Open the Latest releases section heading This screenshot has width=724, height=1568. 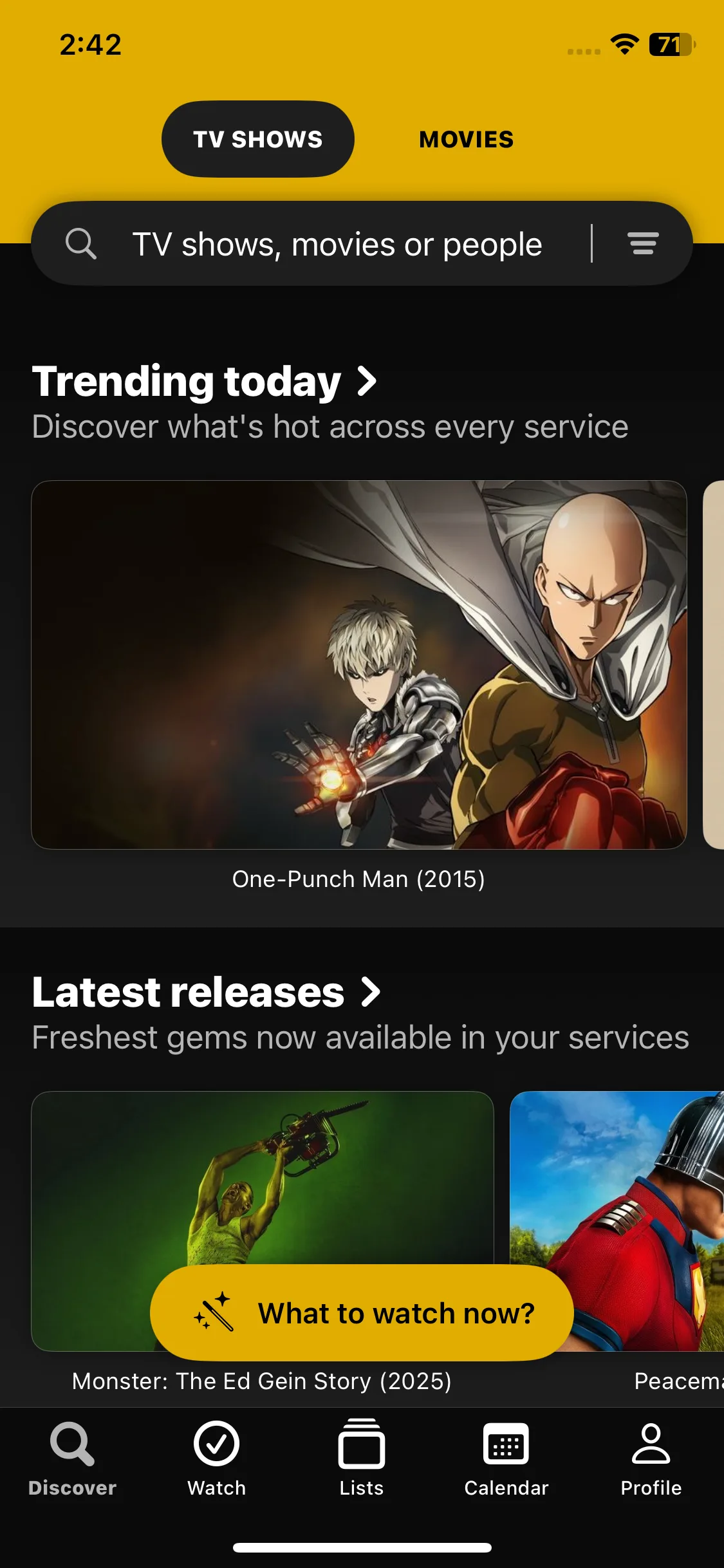[189, 992]
